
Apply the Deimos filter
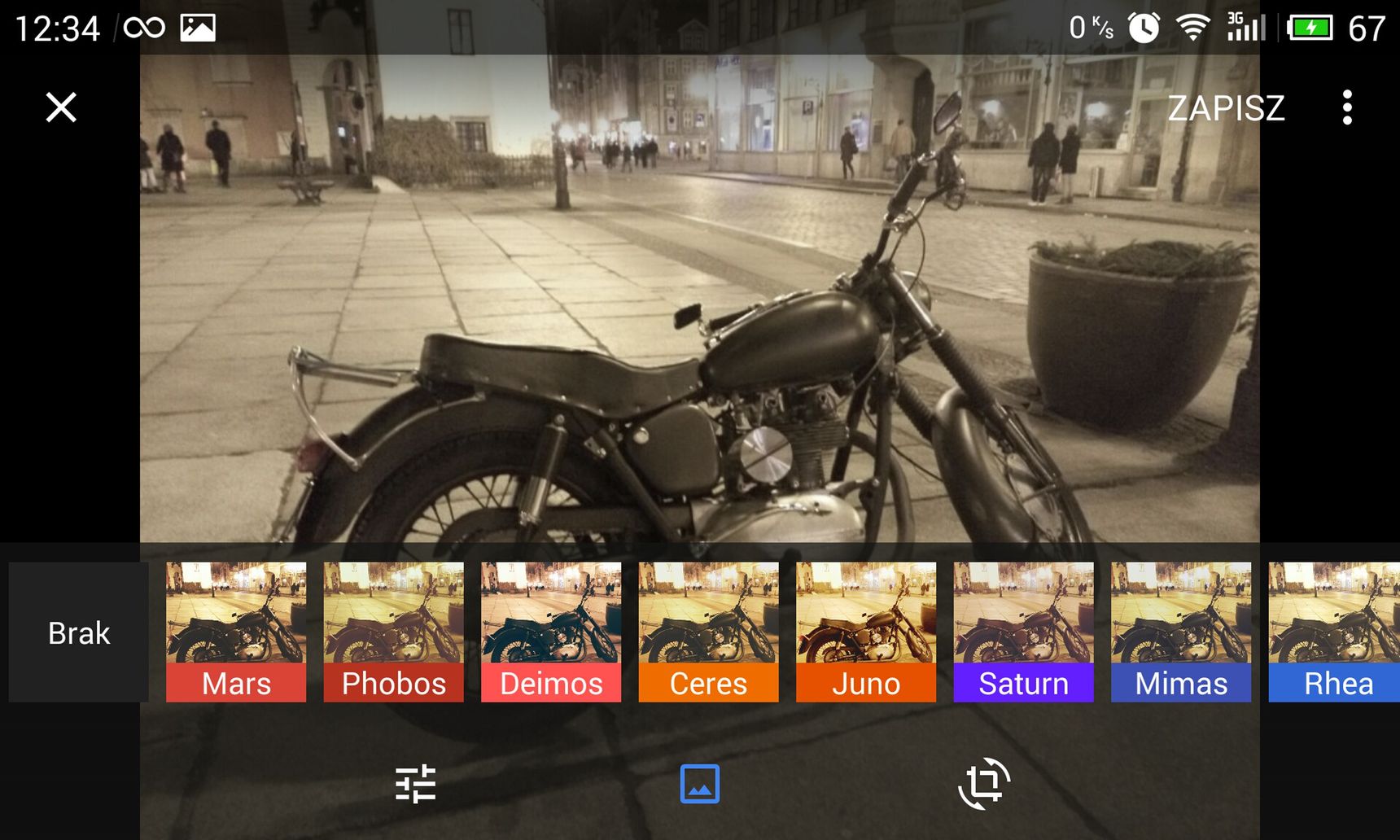click(x=551, y=632)
